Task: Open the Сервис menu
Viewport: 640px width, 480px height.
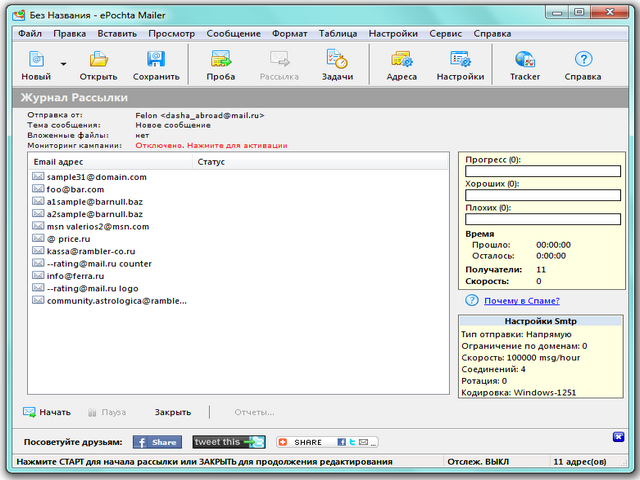Action: [x=445, y=33]
